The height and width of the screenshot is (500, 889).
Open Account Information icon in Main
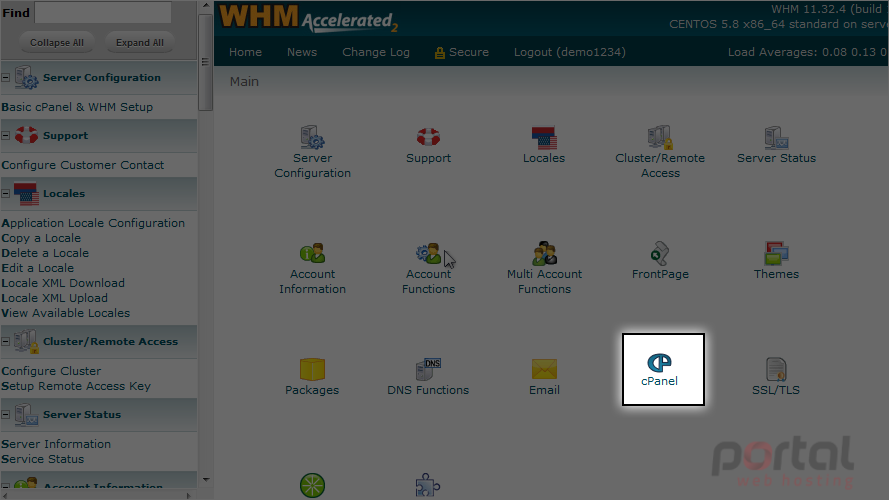pyautogui.click(x=312, y=253)
